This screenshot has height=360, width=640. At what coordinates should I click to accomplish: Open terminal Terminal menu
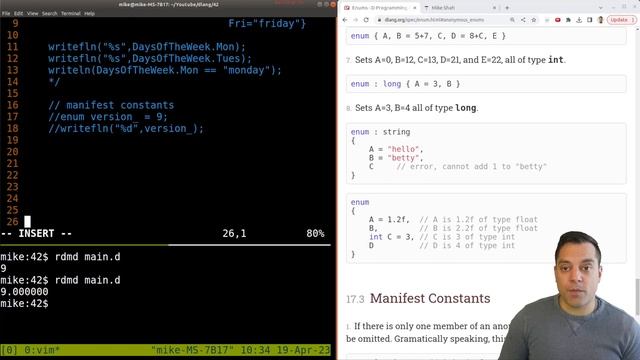[71, 13]
